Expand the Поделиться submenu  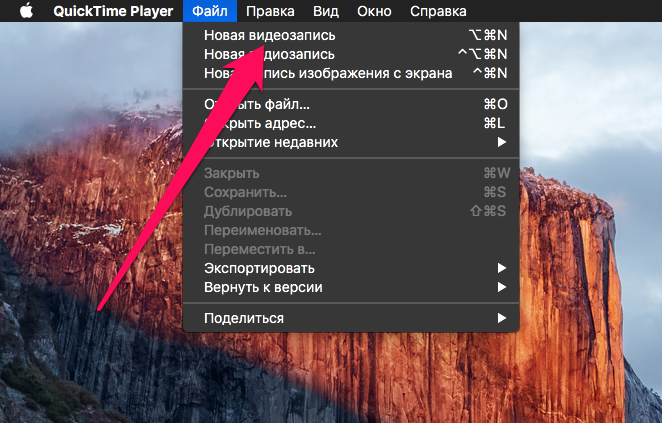(351, 318)
